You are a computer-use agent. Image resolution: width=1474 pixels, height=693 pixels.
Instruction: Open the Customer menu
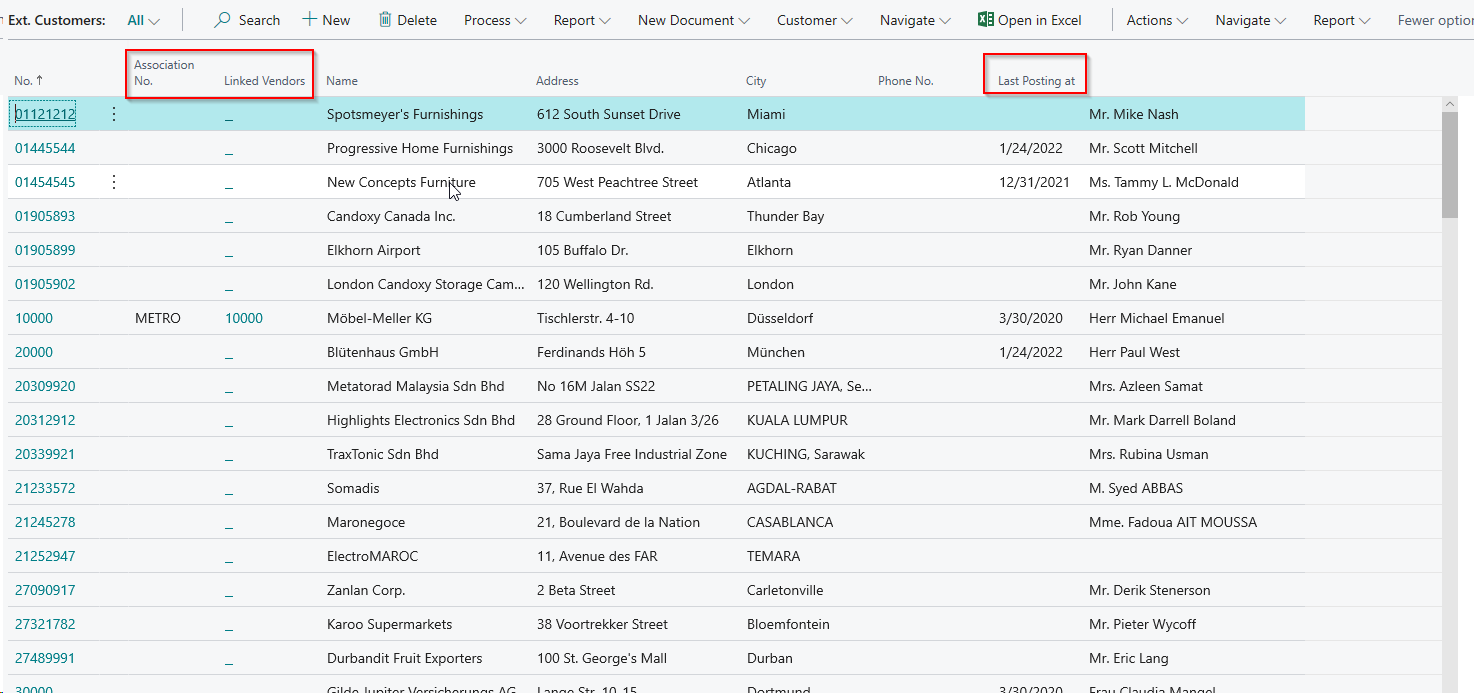tap(814, 20)
